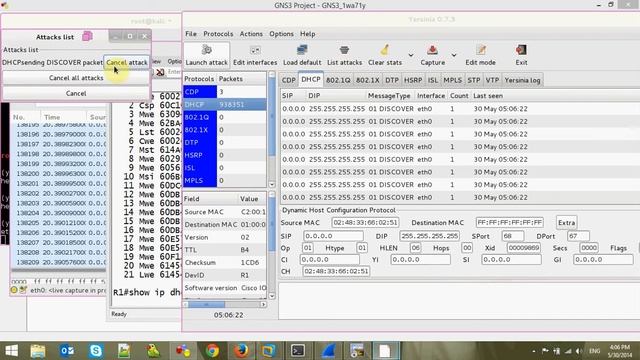Select the DevID row in Field list
Screen dimensions: 640x360
tap(224, 275)
